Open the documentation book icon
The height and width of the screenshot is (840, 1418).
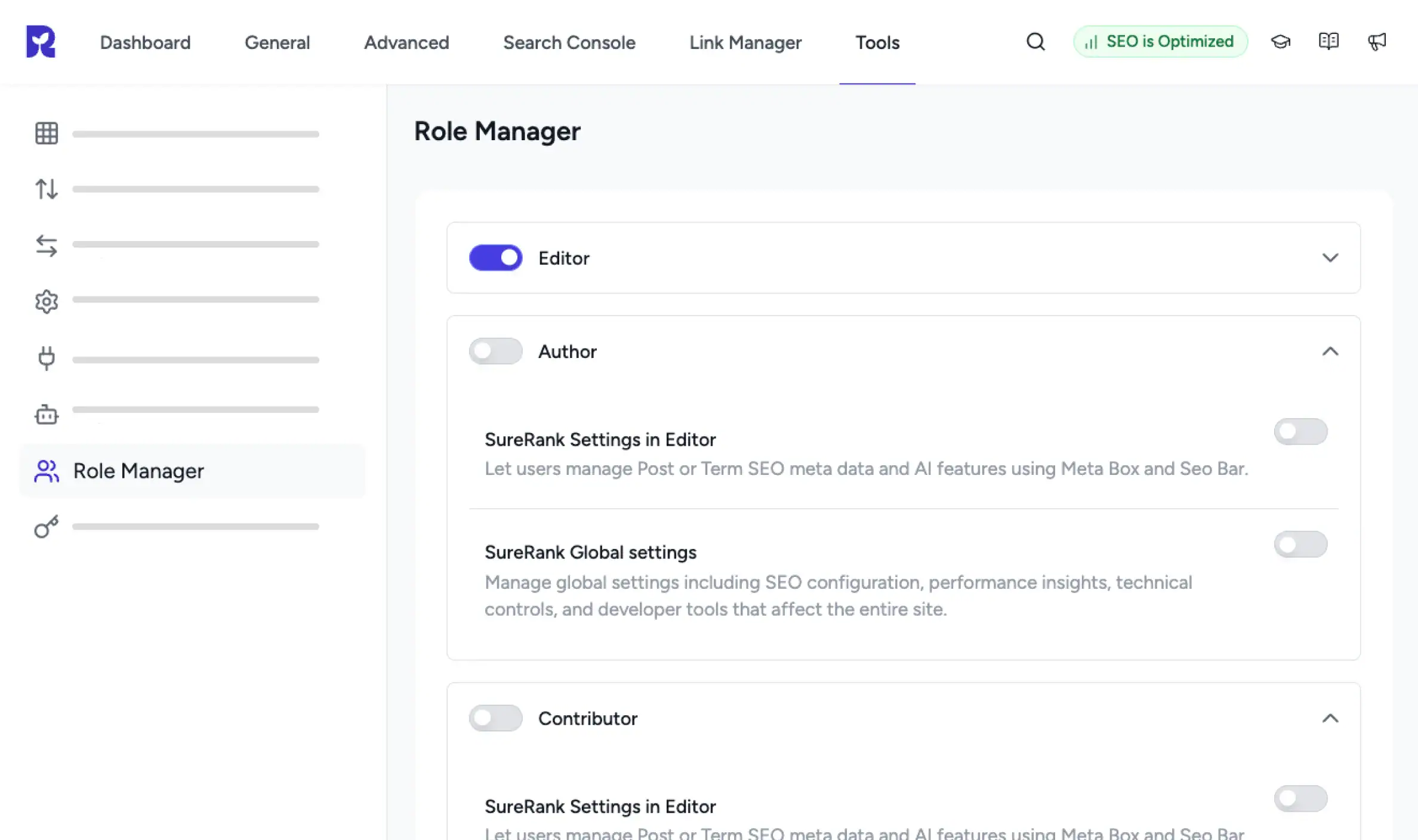coord(1328,41)
